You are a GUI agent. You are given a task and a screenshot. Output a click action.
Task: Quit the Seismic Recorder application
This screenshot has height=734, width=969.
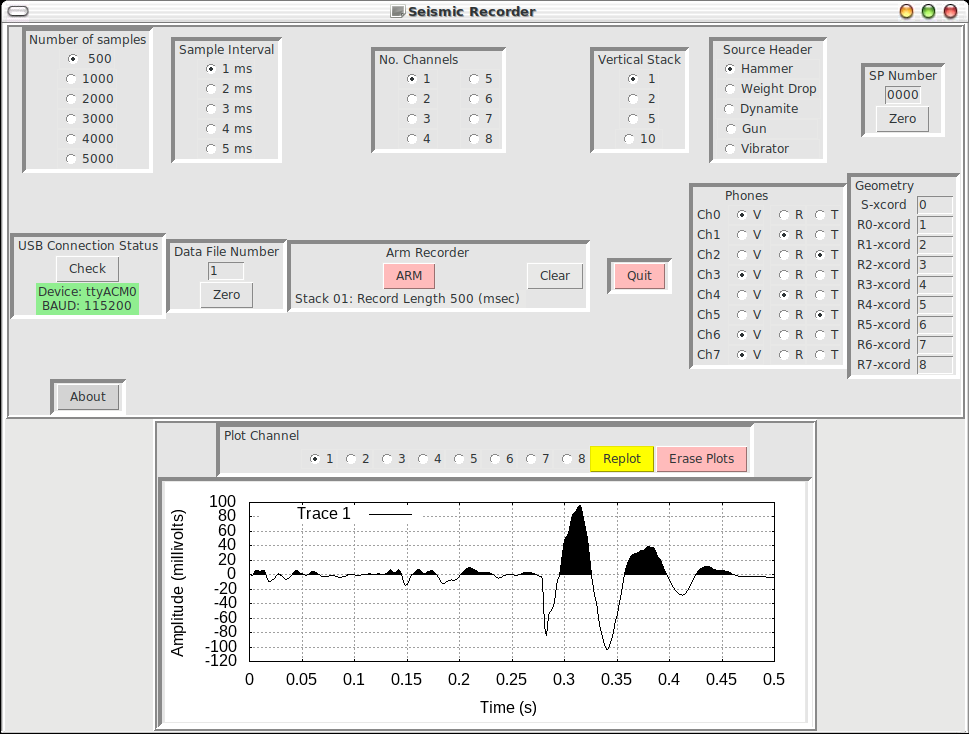pos(638,275)
